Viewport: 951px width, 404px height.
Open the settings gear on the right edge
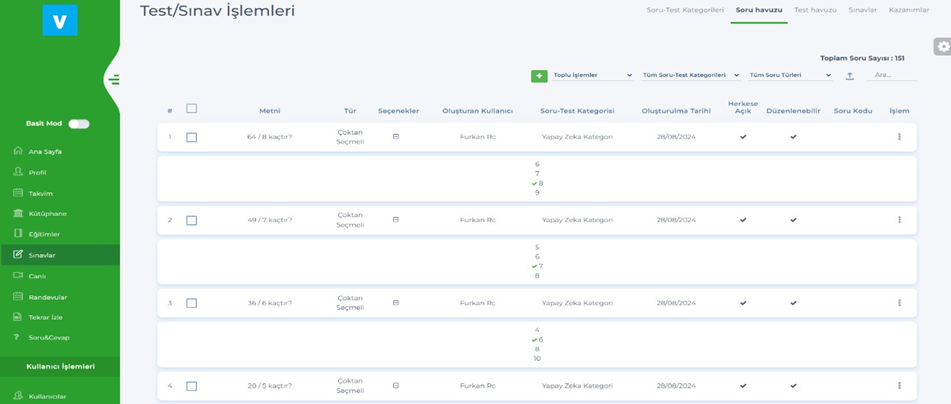(x=942, y=47)
